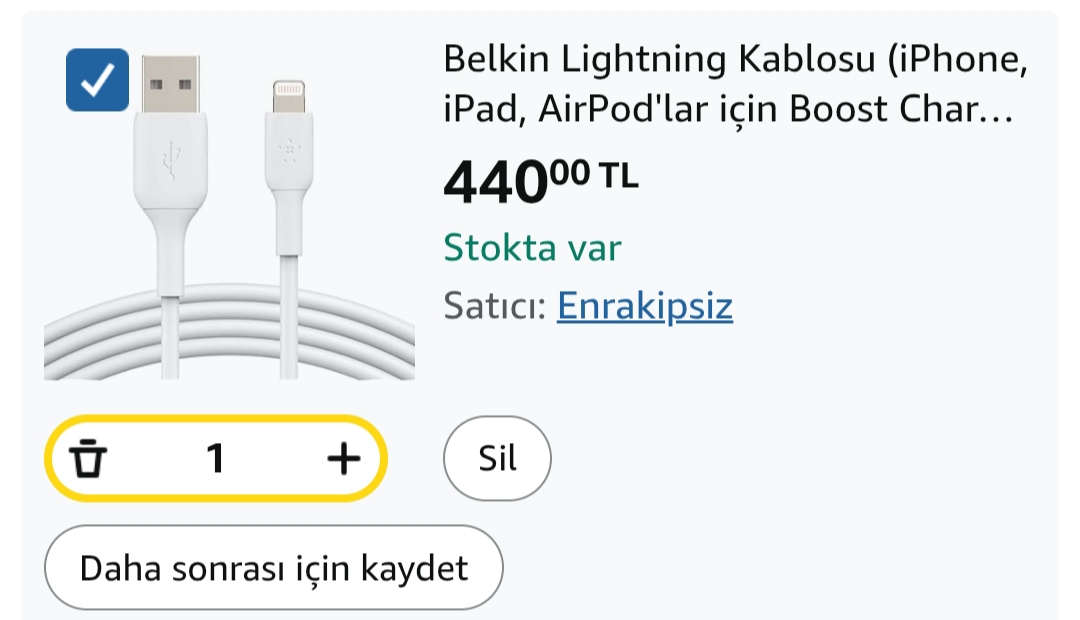Click the white checkmark inside blue box

point(97,80)
